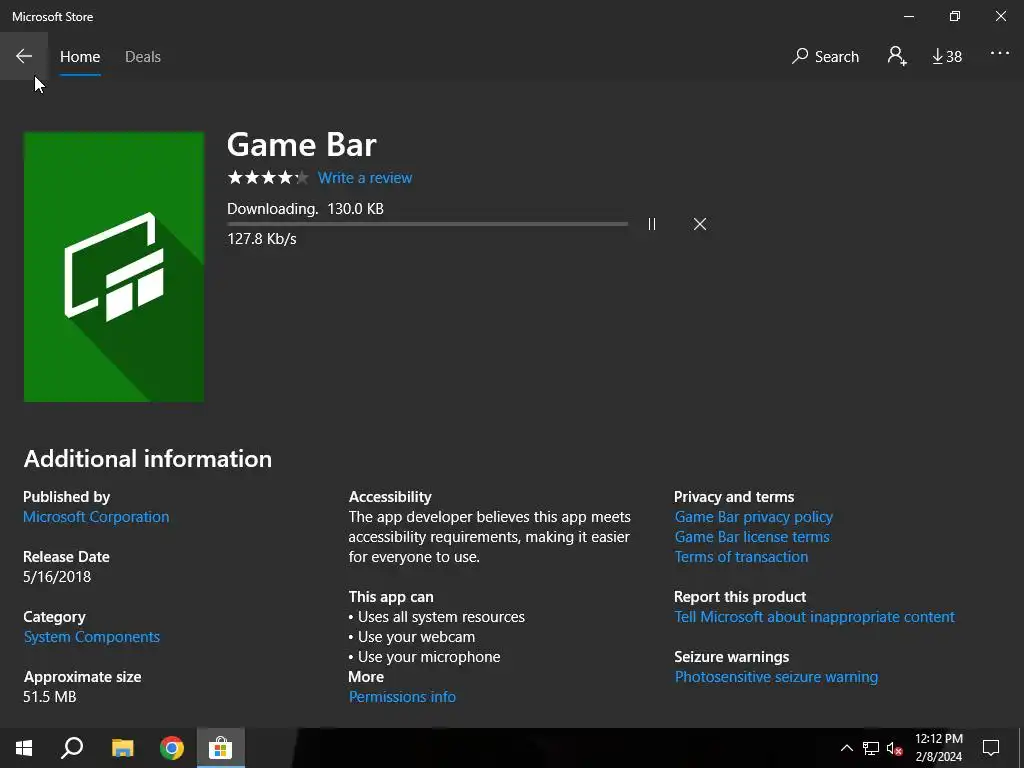The image size is (1024, 768).
Task: Go back using the back arrow
Action: [x=24, y=56]
